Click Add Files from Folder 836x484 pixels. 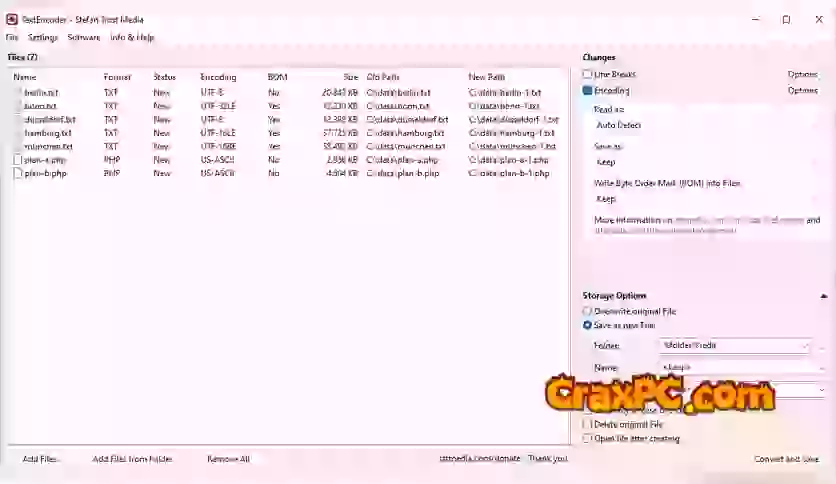click(x=132, y=459)
